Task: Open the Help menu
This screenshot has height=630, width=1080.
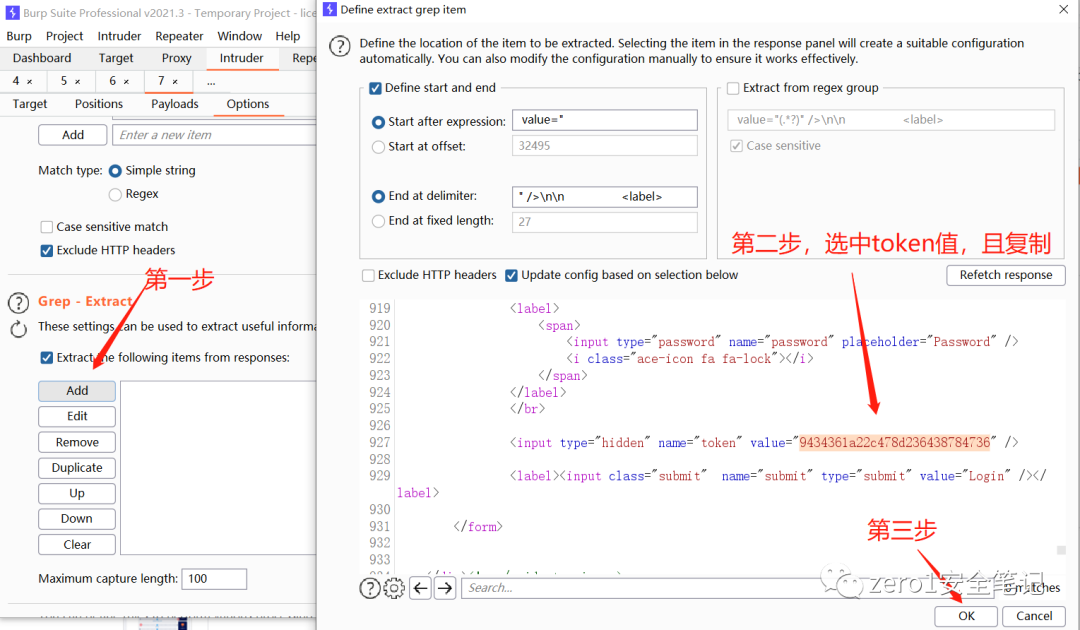Action: 288,36
